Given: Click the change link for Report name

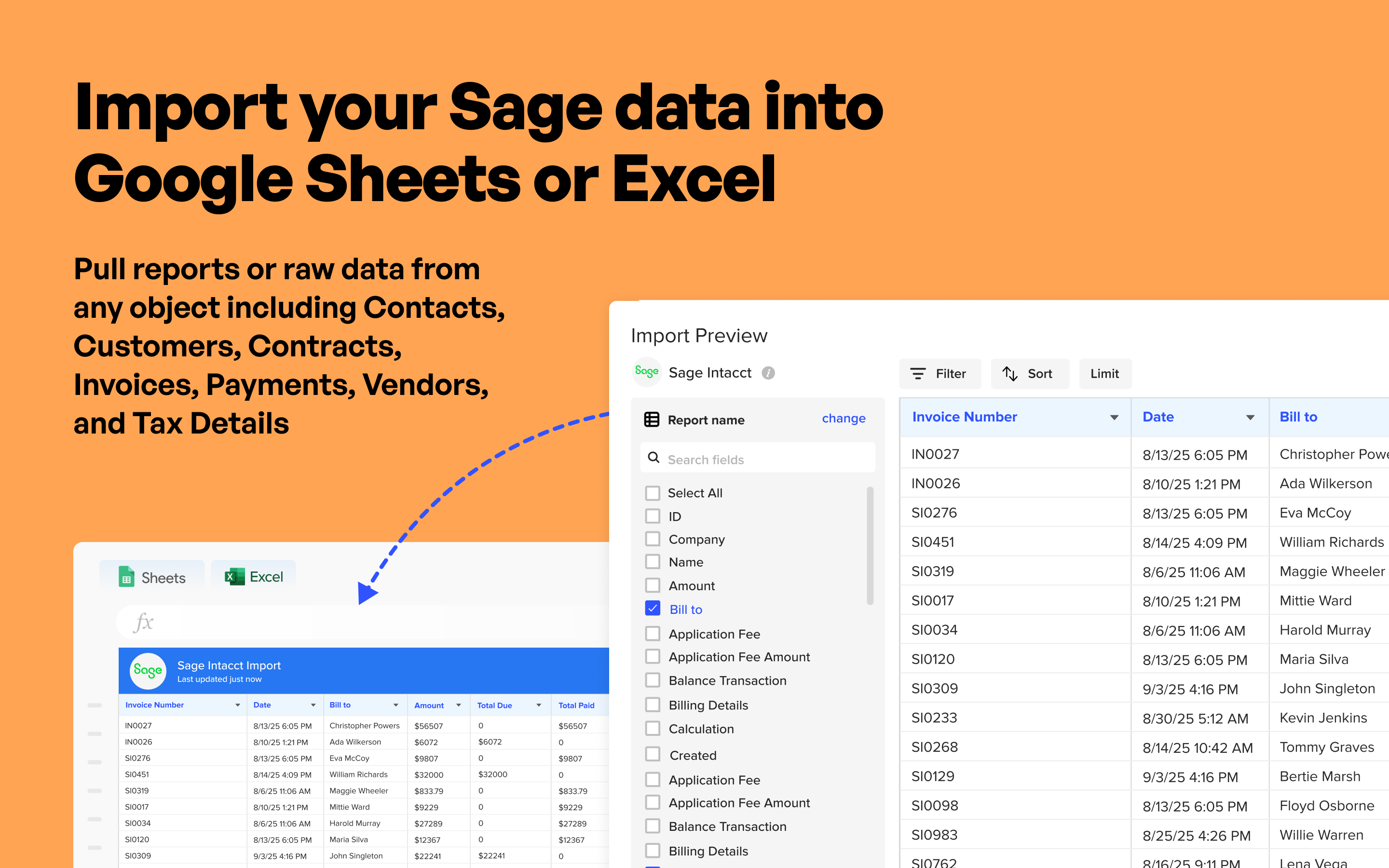Looking at the screenshot, I should [843, 419].
